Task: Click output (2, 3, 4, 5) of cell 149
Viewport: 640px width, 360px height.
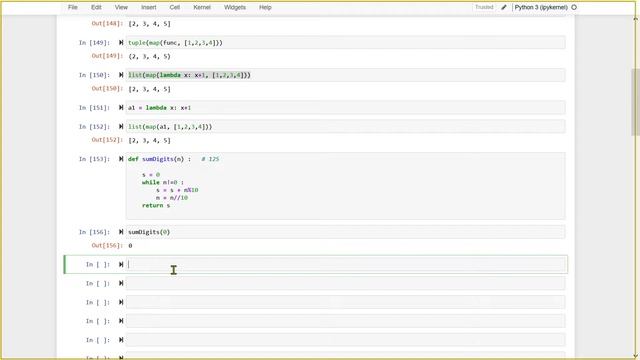Action: point(149,56)
